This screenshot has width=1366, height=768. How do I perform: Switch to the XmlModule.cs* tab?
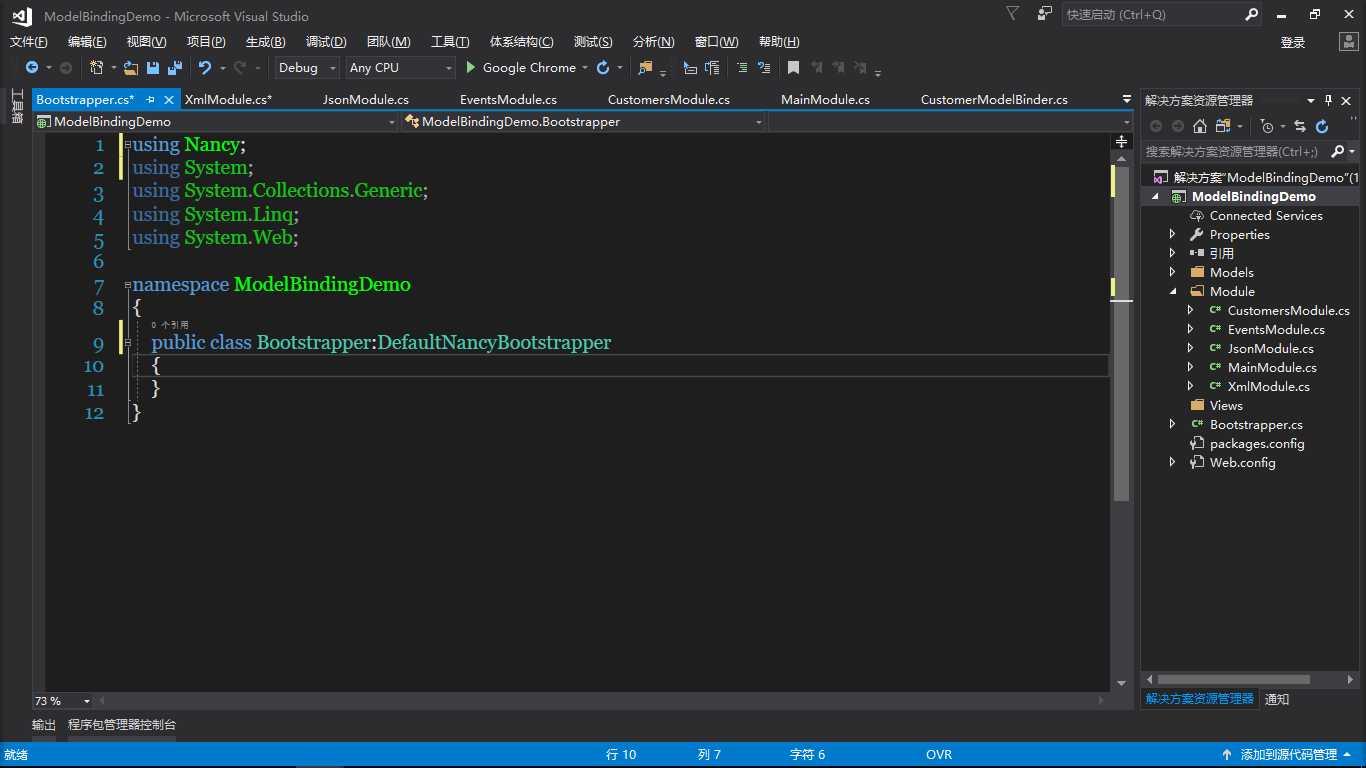pos(228,100)
